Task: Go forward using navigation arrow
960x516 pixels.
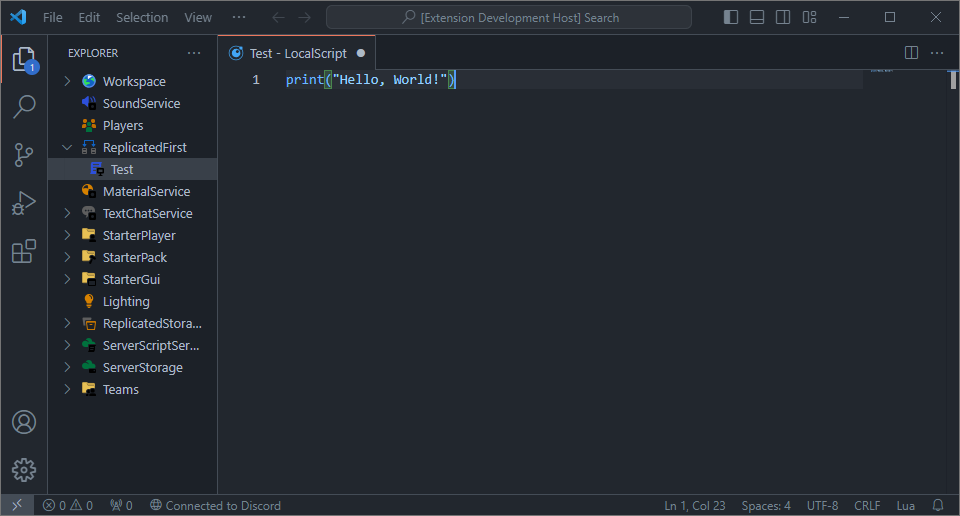Action: [304, 17]
